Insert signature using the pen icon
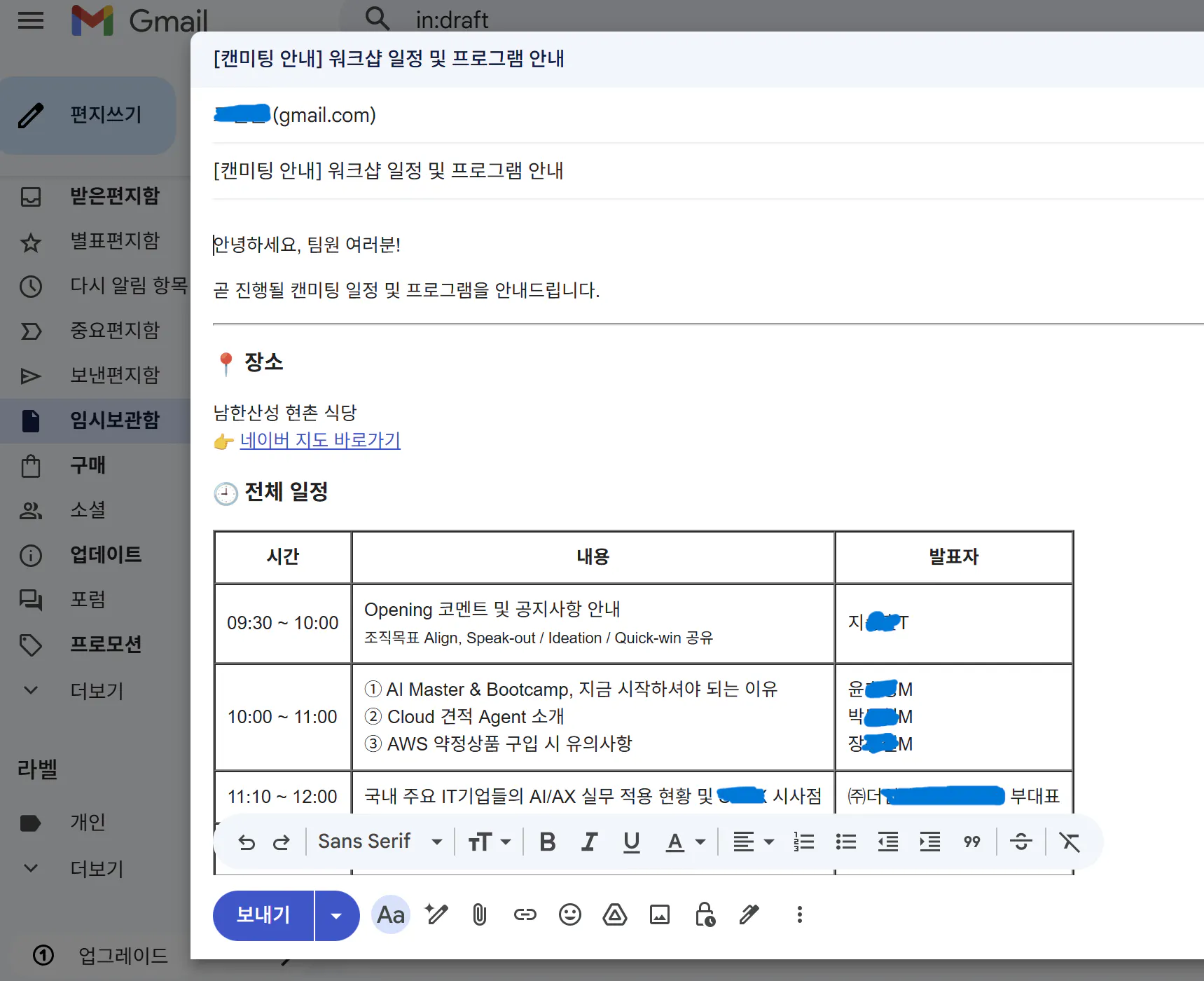Image resolution: width=1204 pixels, height=981 pixels. tap(749, 914)
